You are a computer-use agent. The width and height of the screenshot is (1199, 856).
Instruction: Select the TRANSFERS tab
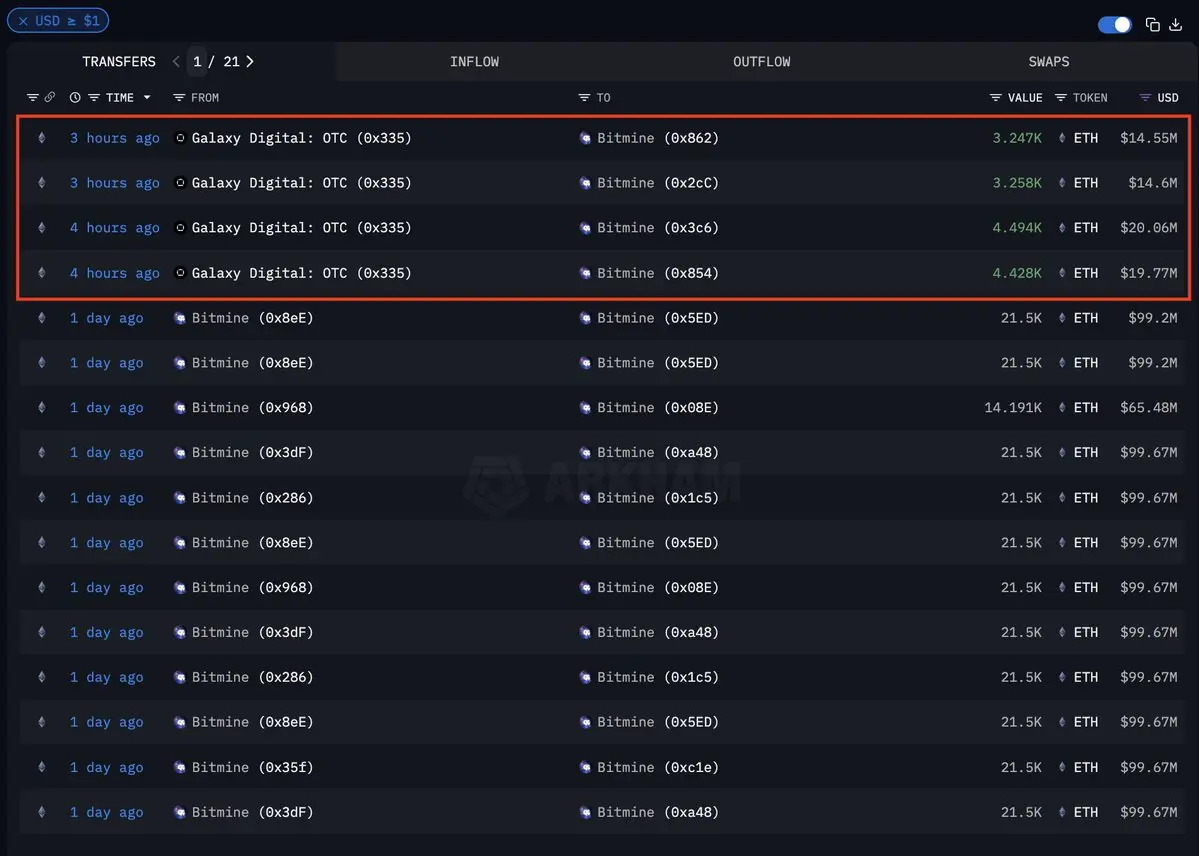point(119,62)
